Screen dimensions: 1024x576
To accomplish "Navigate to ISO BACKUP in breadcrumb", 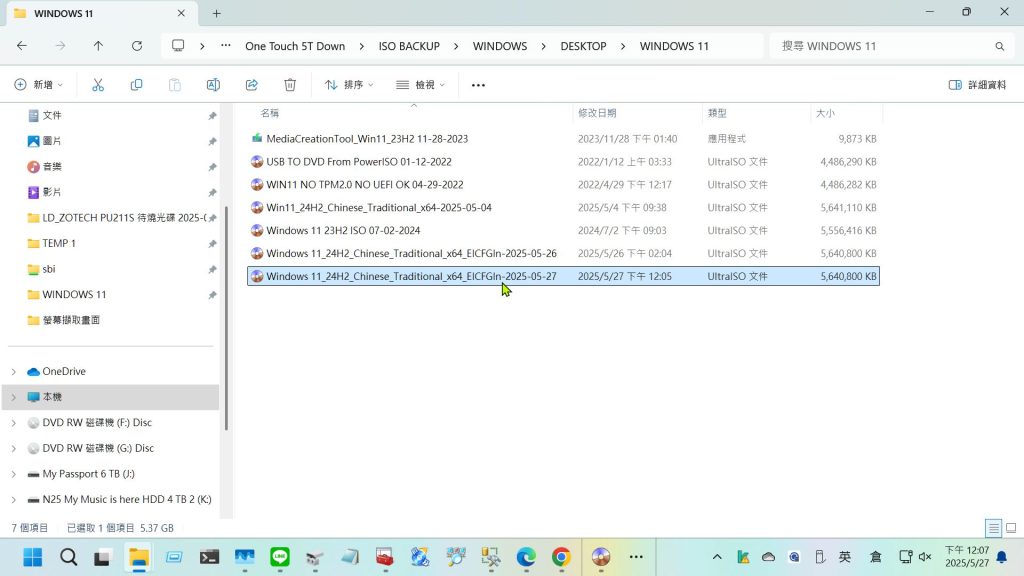I will pyautogui.click(x=409, y=46).
